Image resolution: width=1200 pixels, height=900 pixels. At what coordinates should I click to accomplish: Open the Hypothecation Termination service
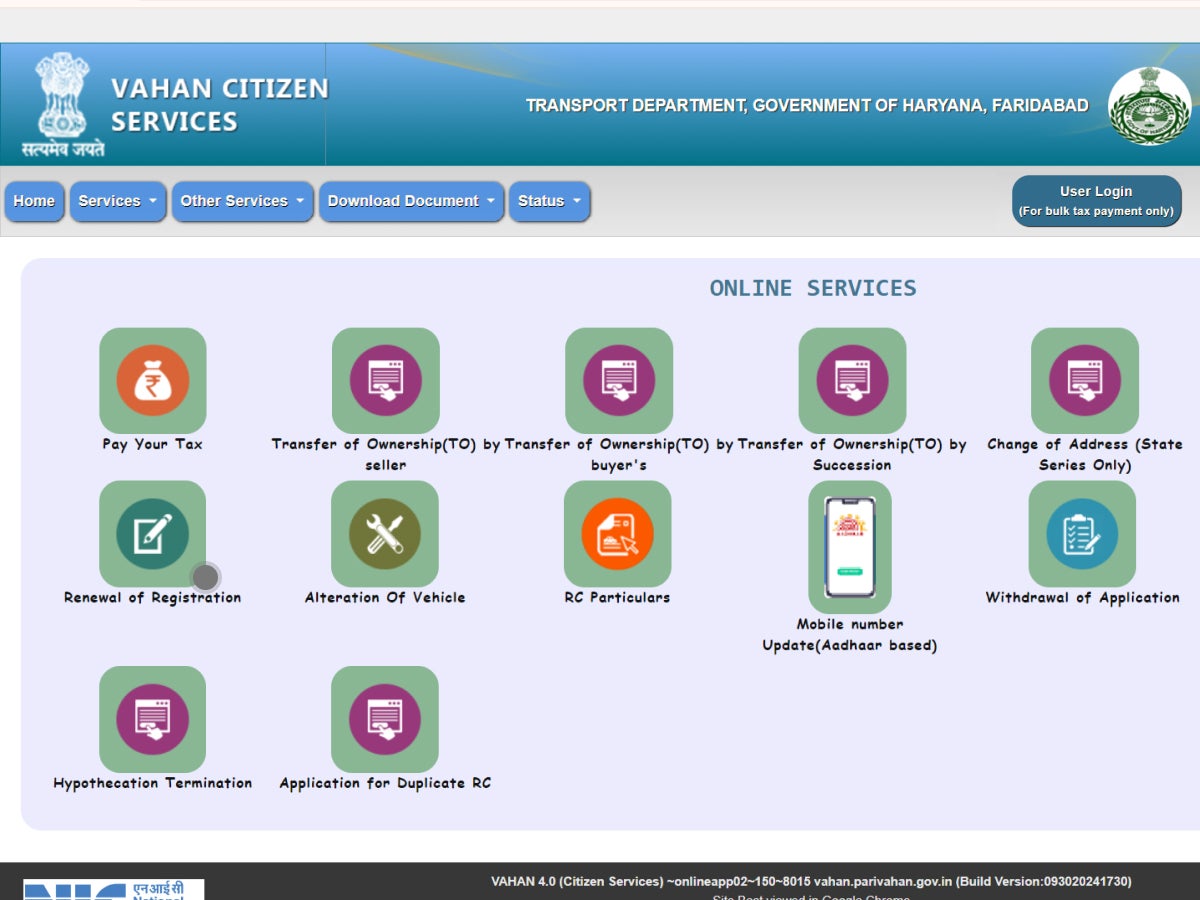coord(152,719)
